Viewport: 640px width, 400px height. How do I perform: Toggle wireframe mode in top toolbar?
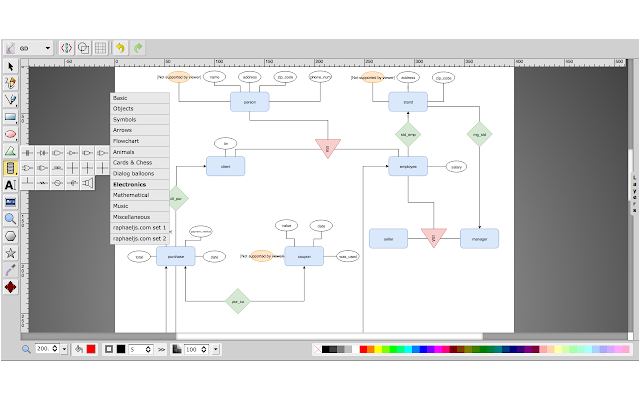click(84, 48)
